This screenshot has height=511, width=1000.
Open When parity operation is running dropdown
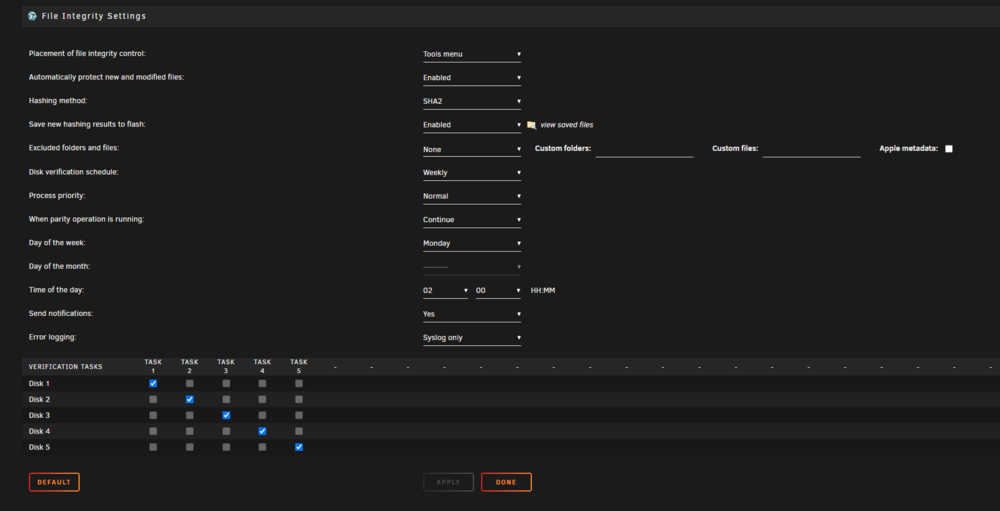[472, 219]
